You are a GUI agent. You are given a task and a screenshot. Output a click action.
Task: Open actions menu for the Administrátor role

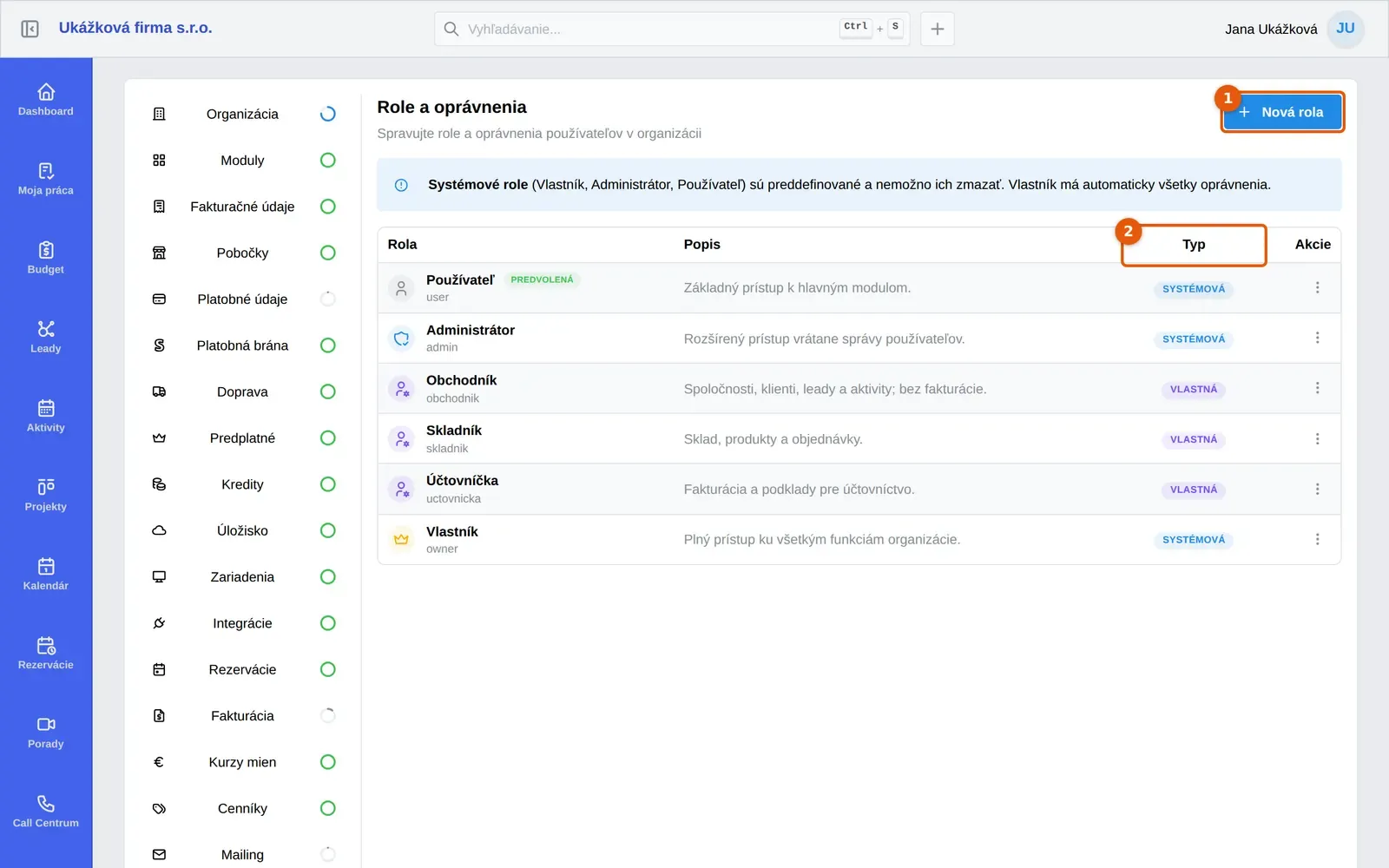coord(1317,338)
